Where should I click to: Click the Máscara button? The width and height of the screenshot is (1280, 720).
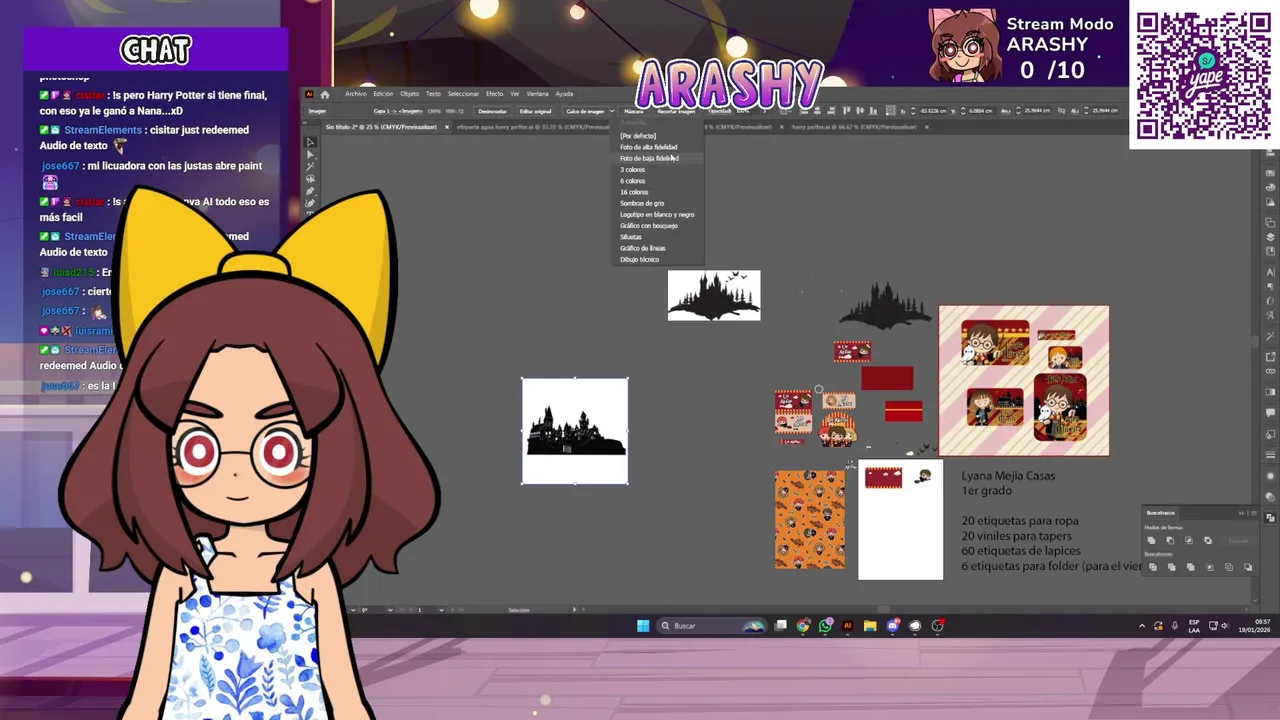pyautogui.click(x=633, y=111)
